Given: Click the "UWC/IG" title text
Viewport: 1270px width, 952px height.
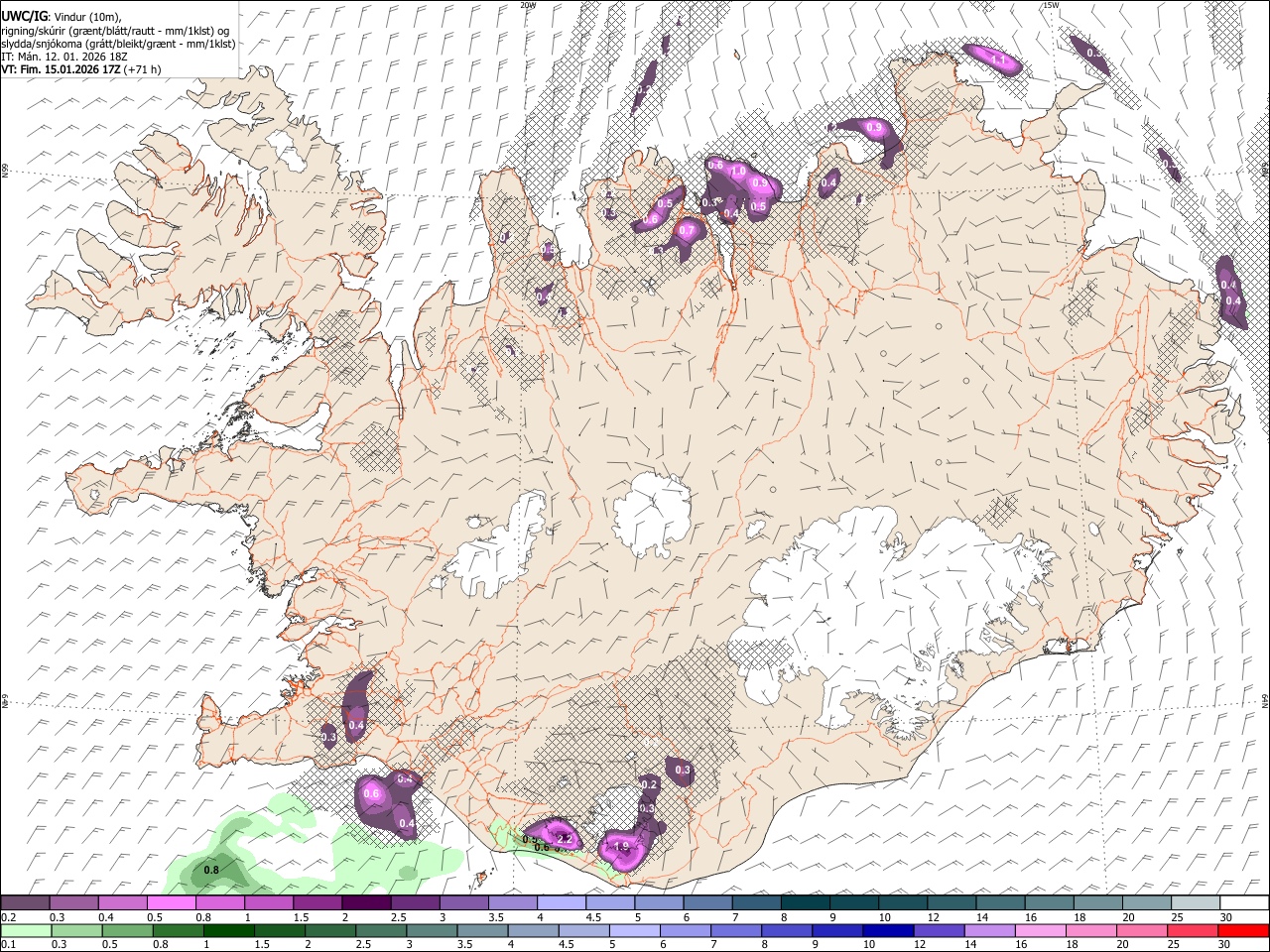Looking at the screenshot, I should pyautogui.click(x=24, y=15).
